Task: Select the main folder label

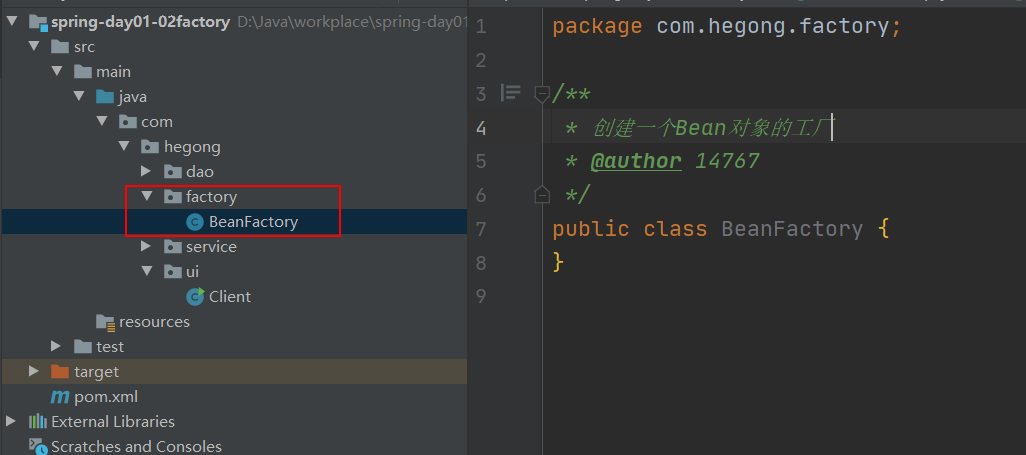Action: 114,72
